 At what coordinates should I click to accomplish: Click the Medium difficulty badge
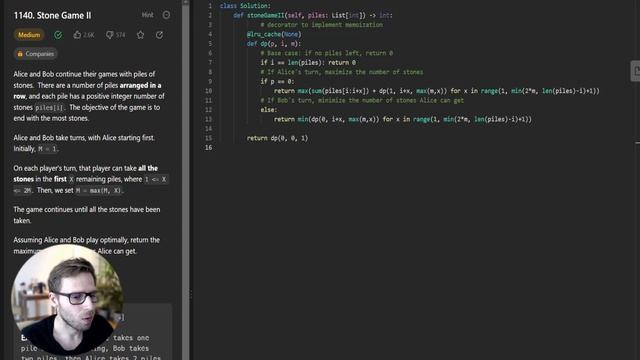[x=29, y=35]
